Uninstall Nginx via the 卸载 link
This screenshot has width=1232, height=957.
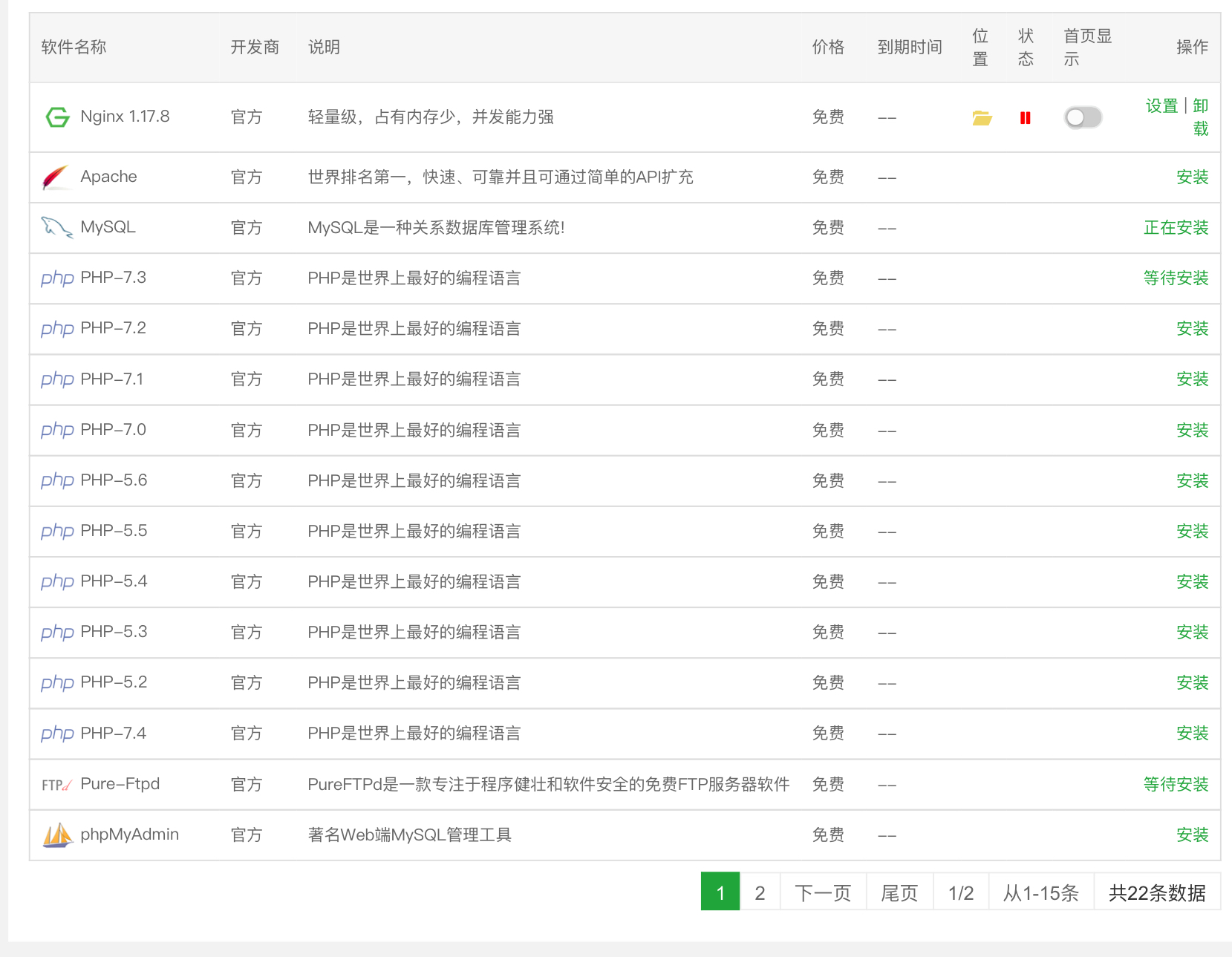click(1201, 117)
